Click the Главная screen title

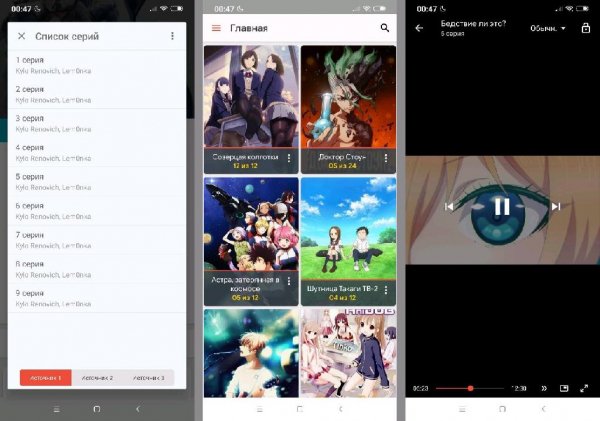click(x=249, y=28)
